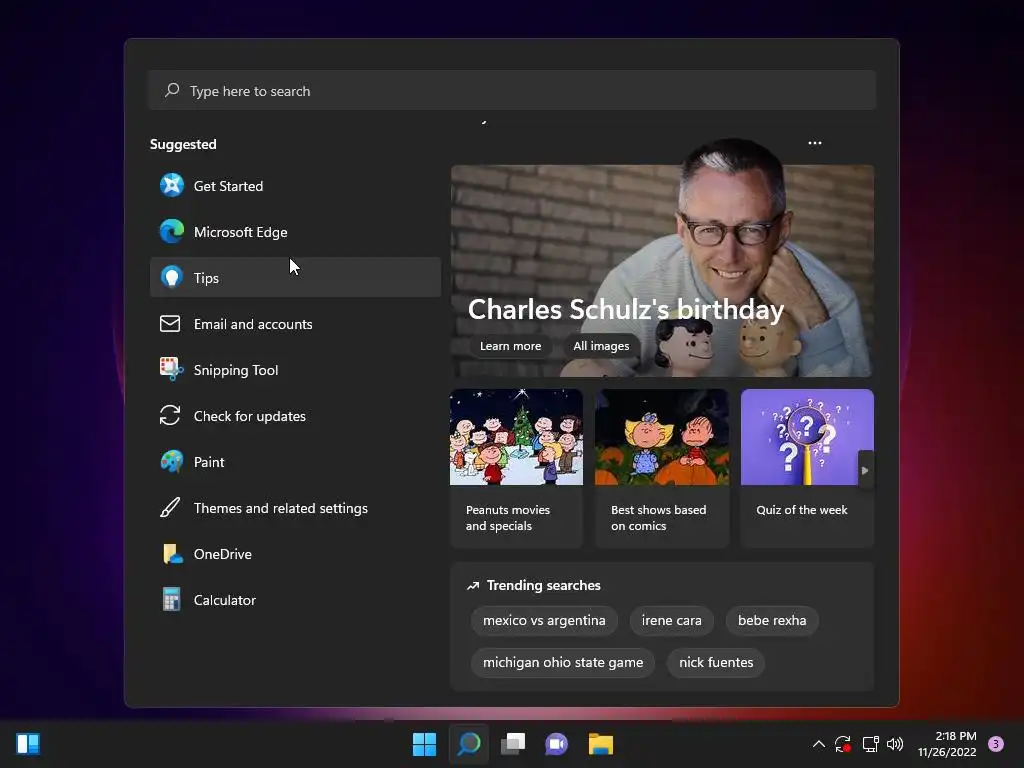The image size is (1024, 768).
Task: Click the Windows Start button on taskbar
Action: click(x=424, y=744)
